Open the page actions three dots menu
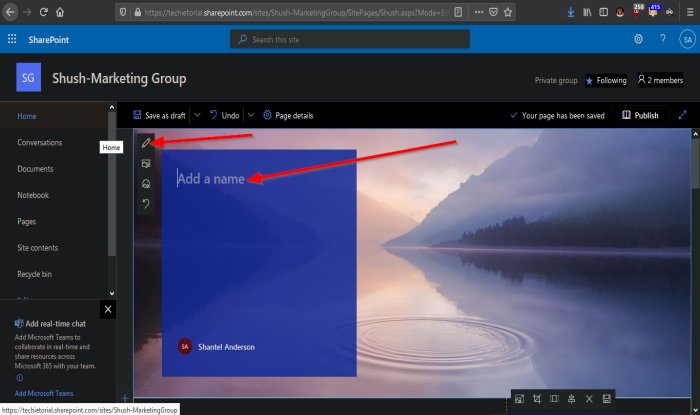This screenshot has height=415, width=700. tap(479, 12)
